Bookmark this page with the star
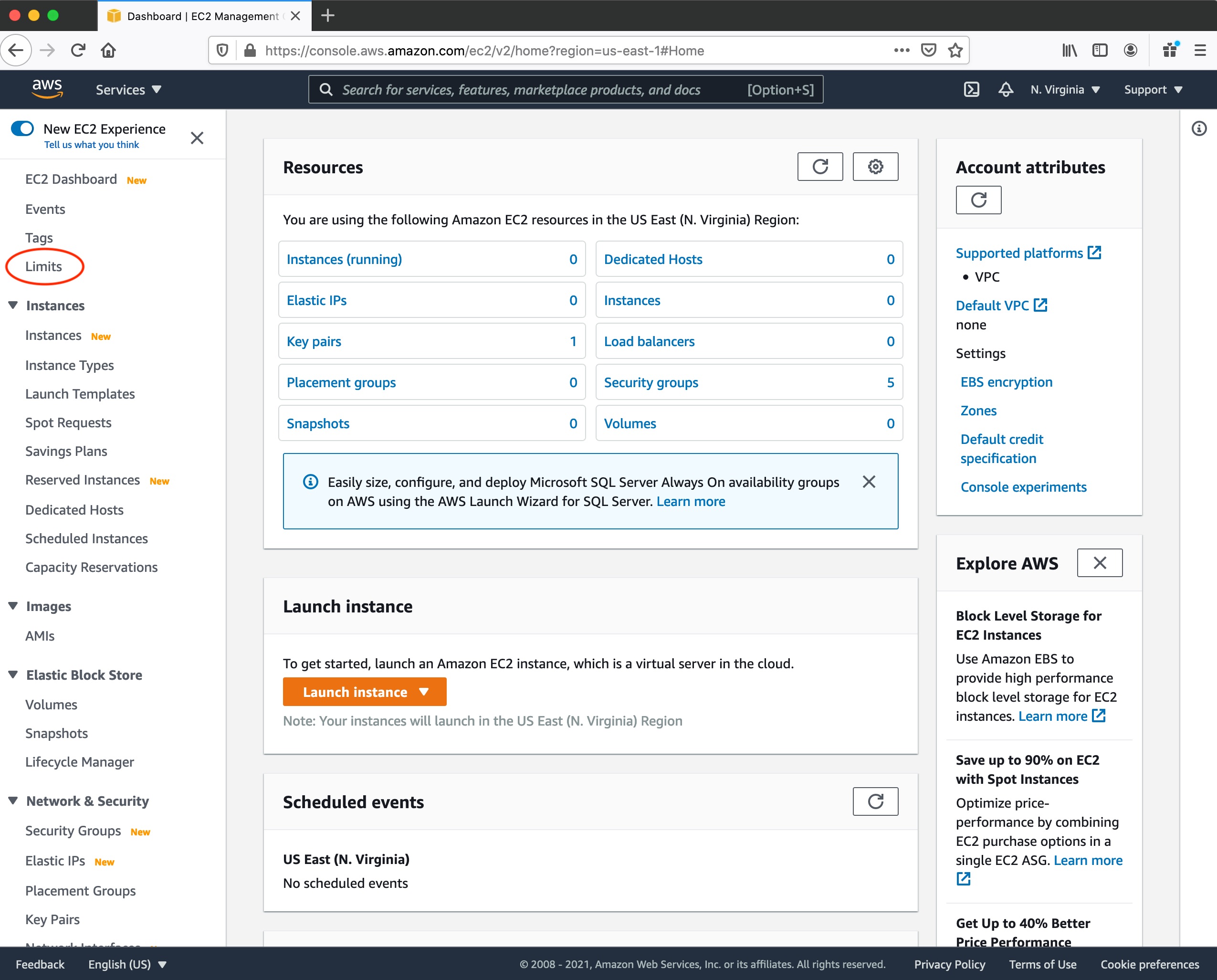 955,51
